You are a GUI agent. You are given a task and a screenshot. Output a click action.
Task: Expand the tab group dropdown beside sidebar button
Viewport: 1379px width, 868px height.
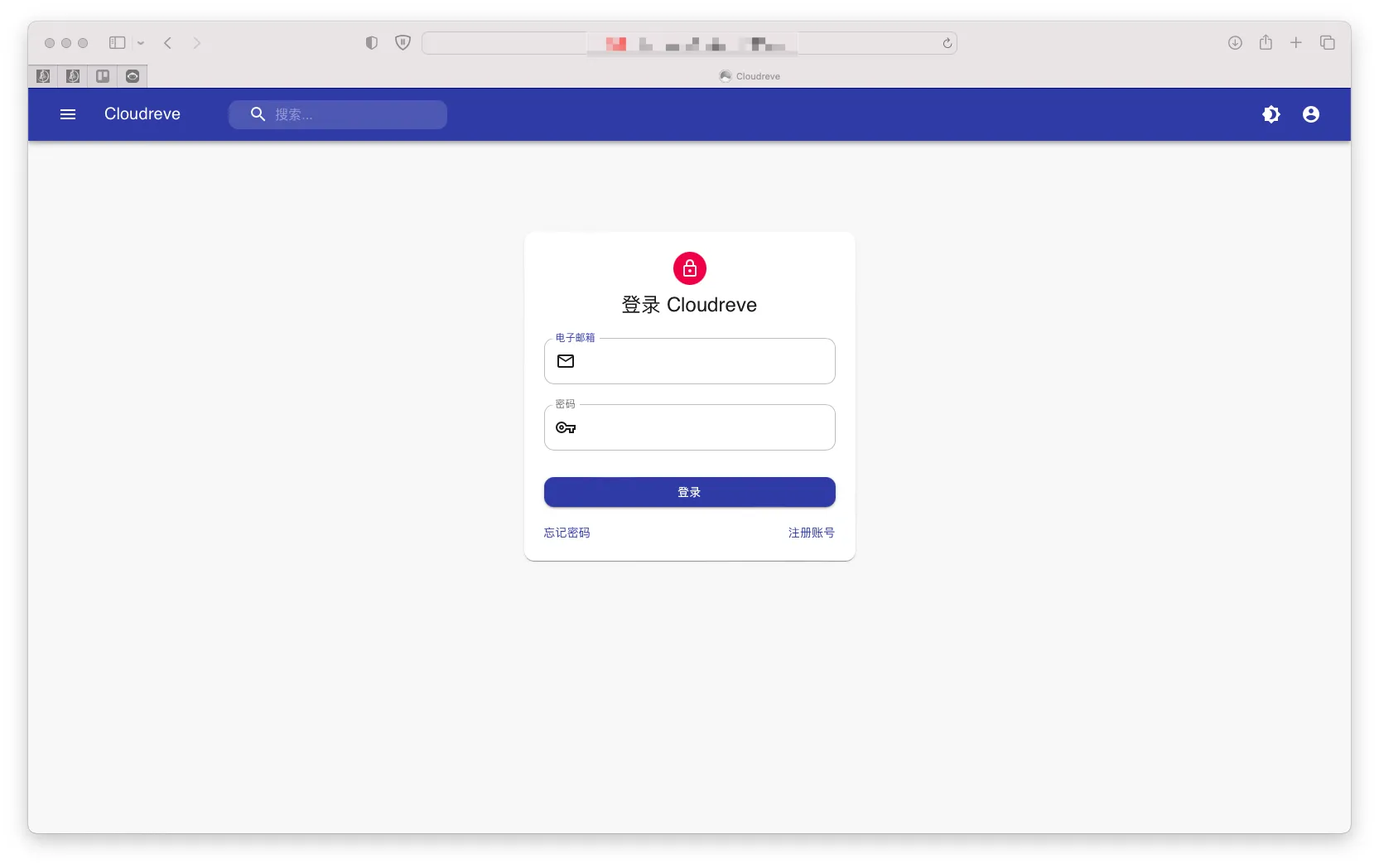(x=141, y=43)
